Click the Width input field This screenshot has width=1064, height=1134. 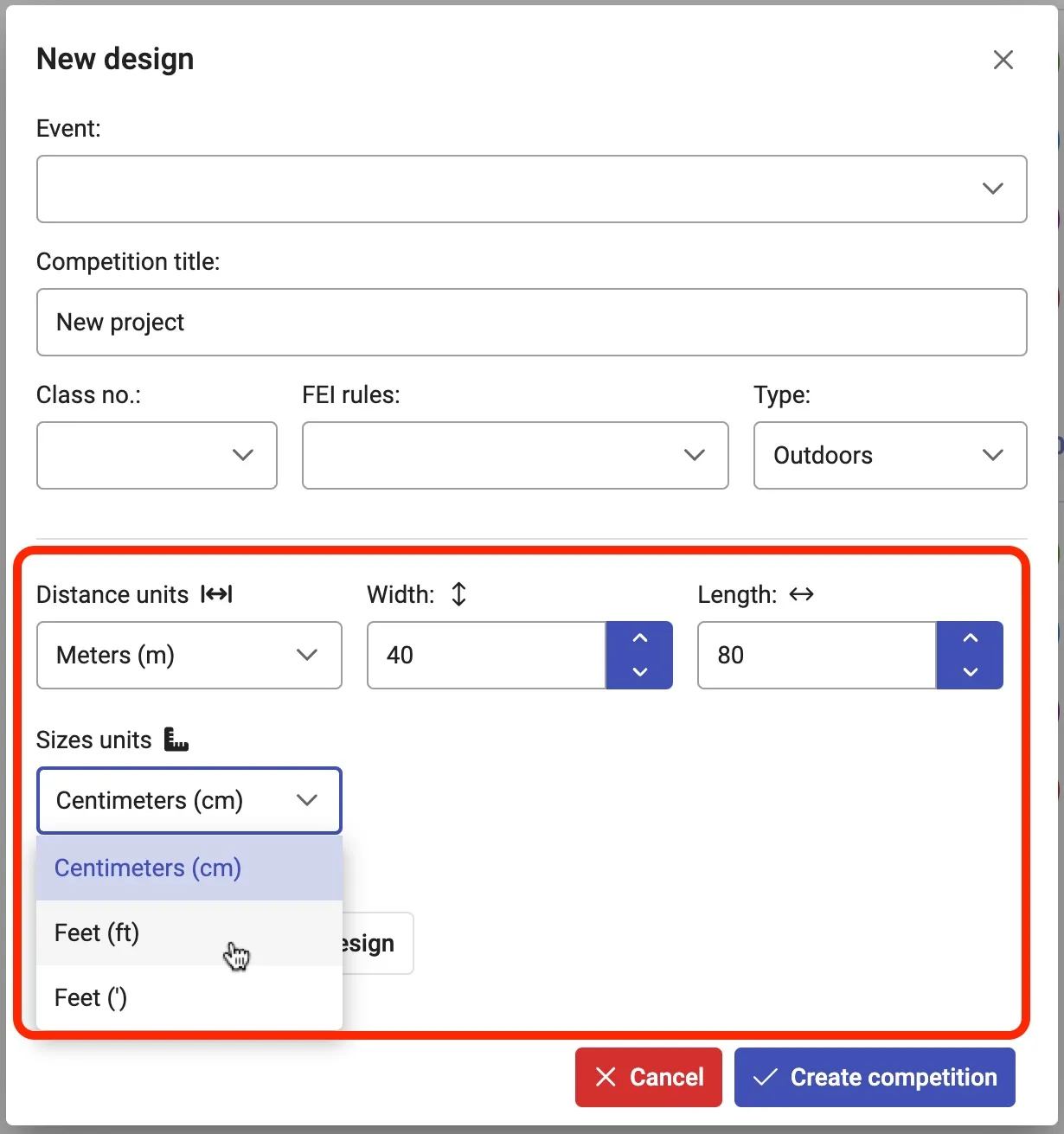tap(485, 655)
